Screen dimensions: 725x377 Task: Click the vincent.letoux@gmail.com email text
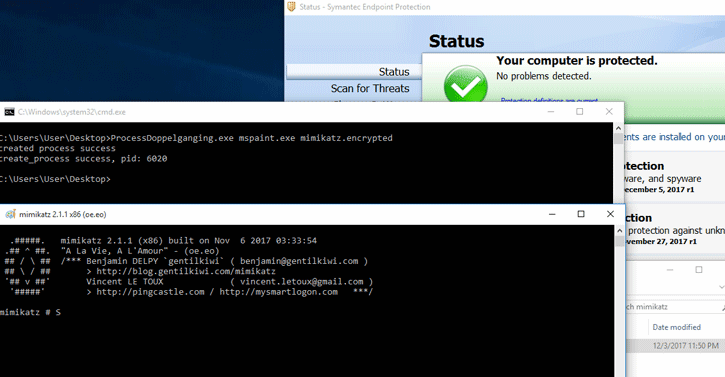click(301, 281)
